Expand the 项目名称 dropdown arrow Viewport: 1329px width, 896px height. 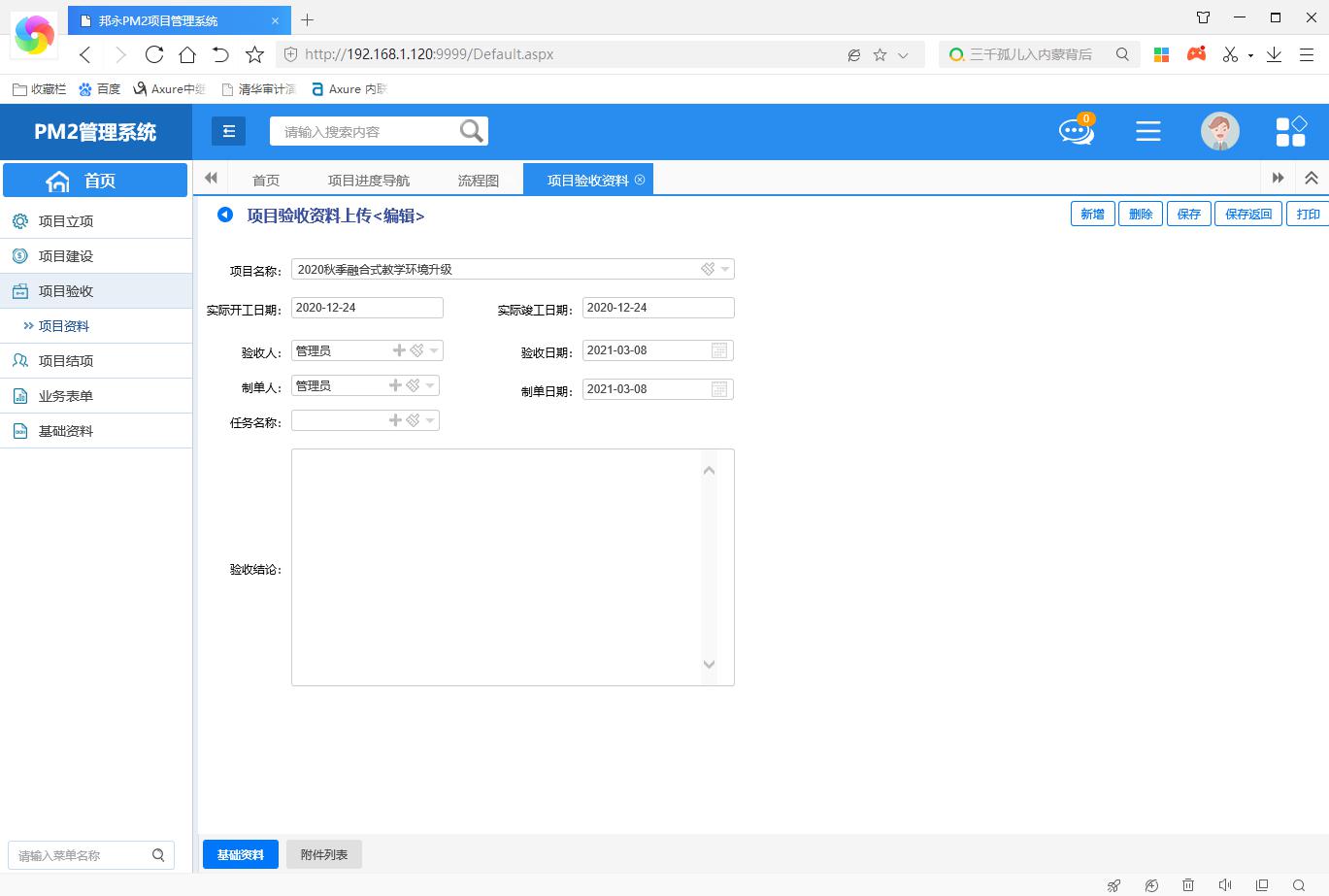point(725,269)
